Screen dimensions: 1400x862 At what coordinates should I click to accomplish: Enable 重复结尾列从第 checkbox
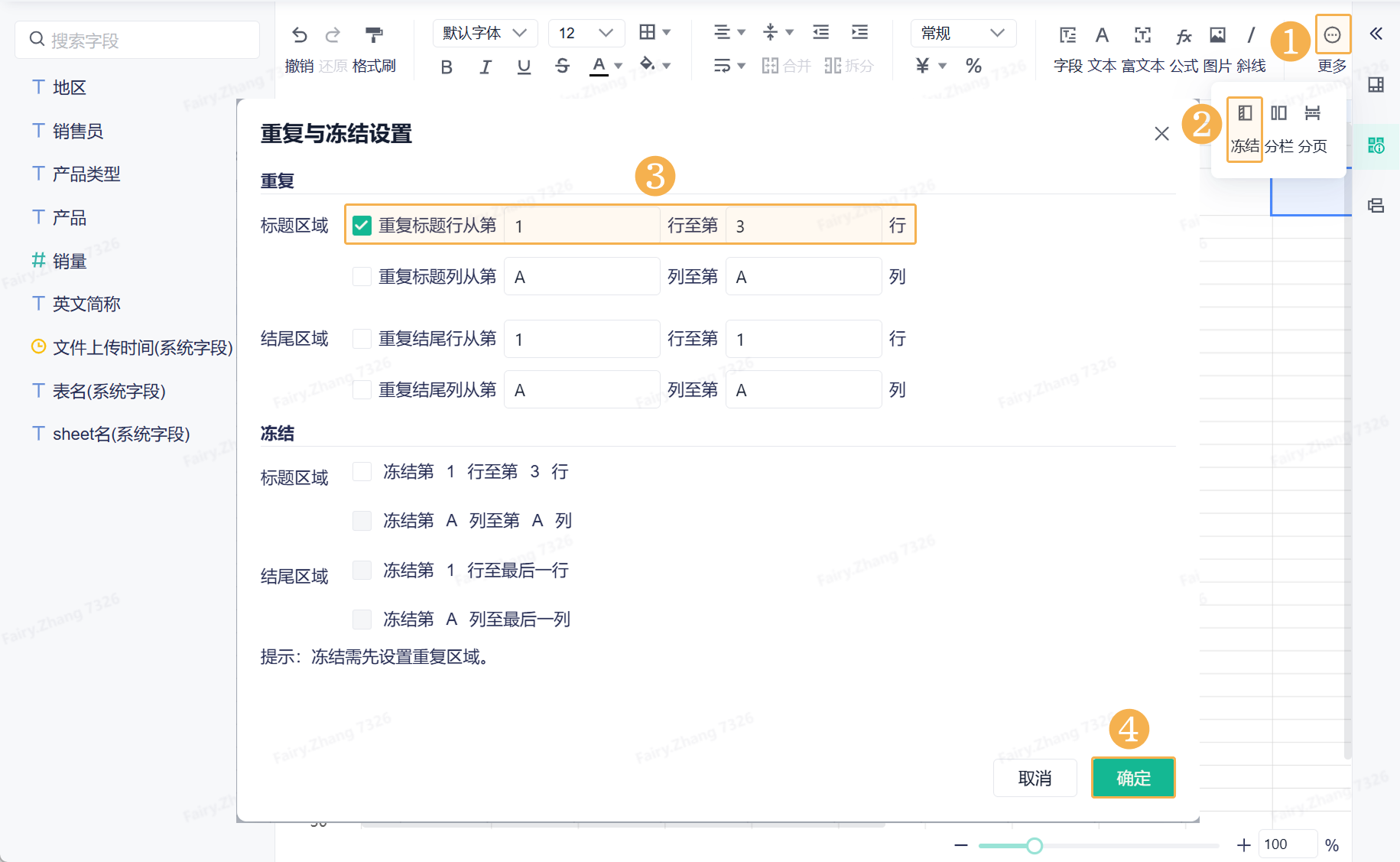362,389
